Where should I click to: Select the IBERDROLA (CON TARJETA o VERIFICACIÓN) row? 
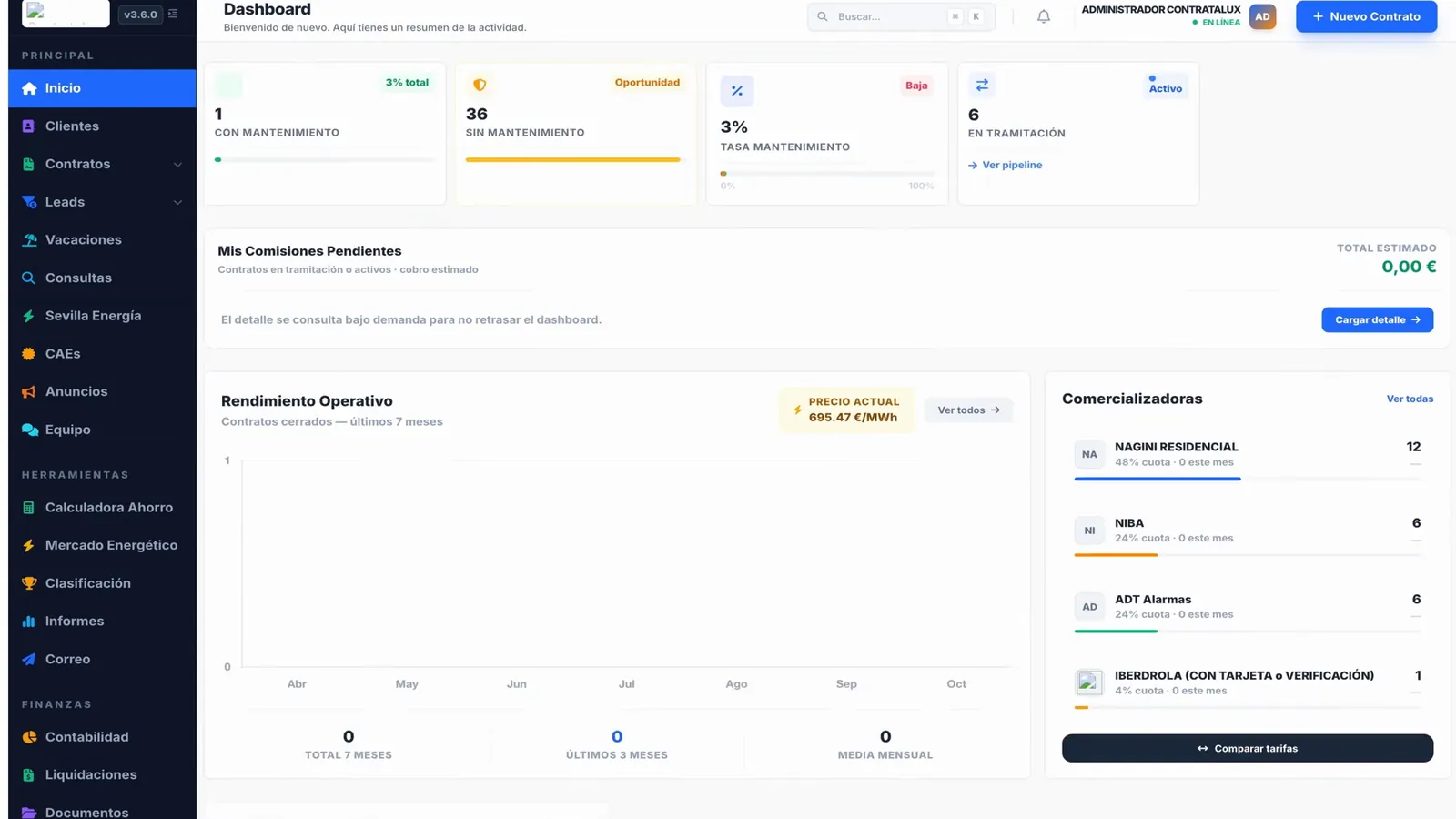1248,687
